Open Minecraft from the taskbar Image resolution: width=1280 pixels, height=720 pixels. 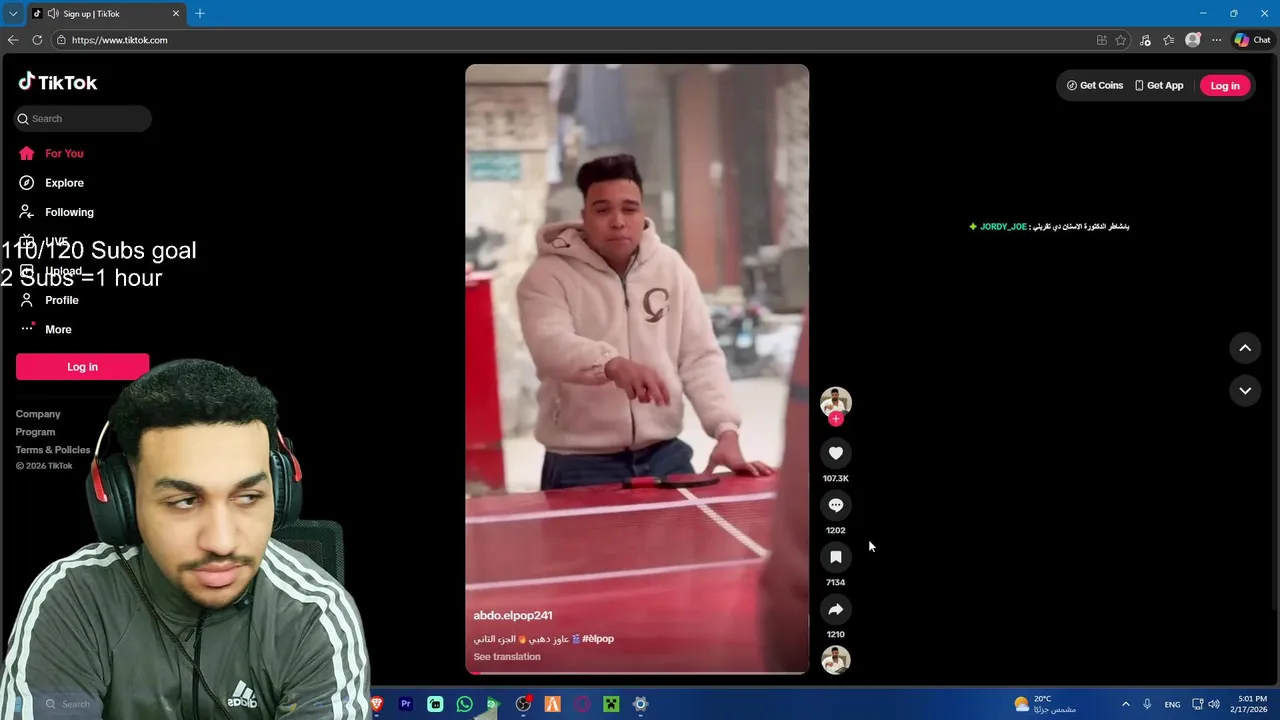click(611, 704)
